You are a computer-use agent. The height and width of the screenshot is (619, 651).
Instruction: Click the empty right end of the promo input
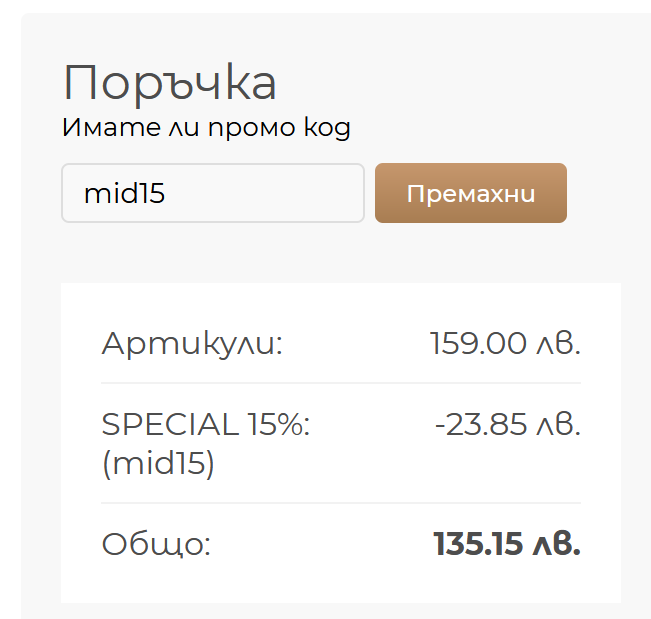320,193
